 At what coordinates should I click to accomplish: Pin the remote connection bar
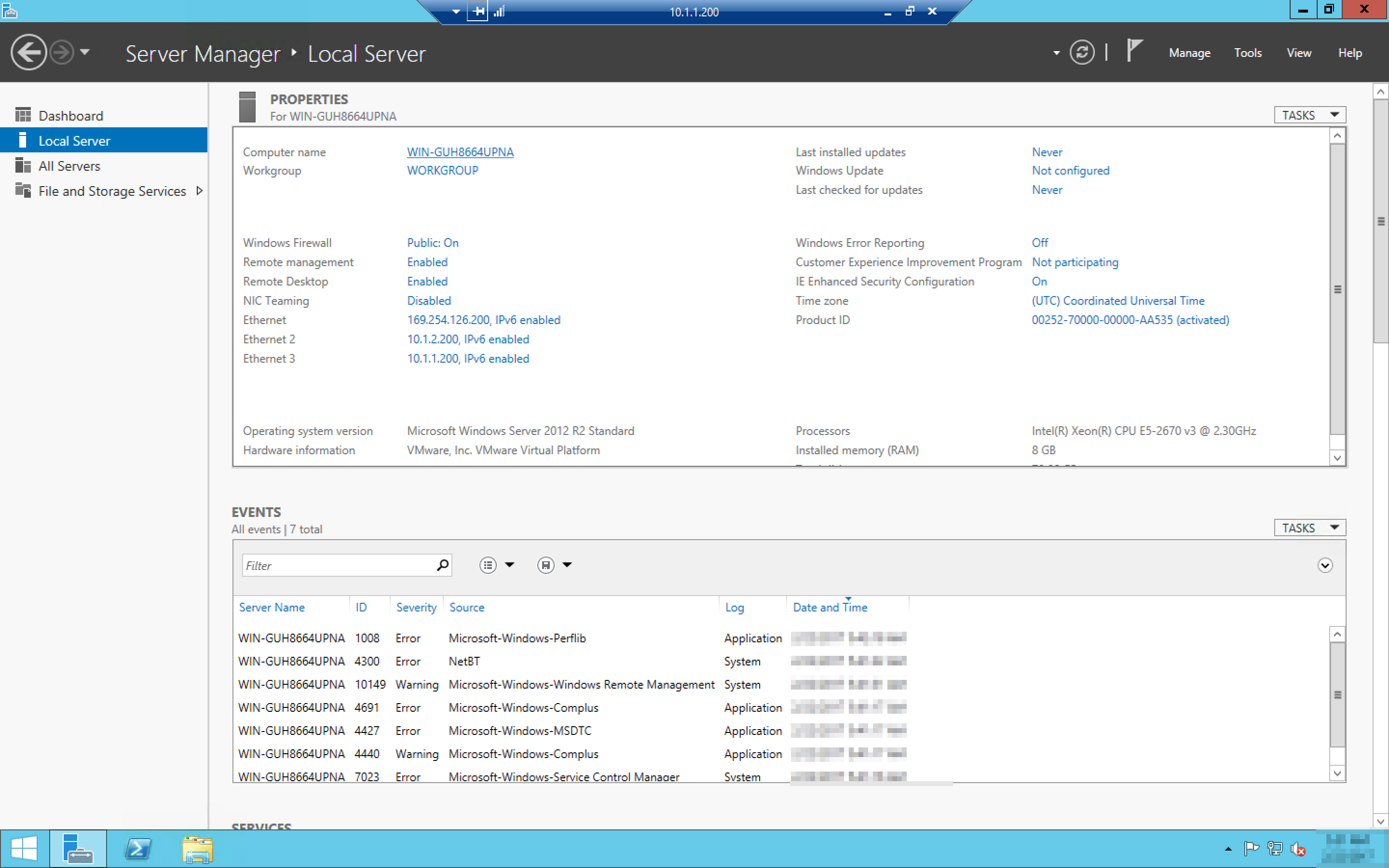477,12
